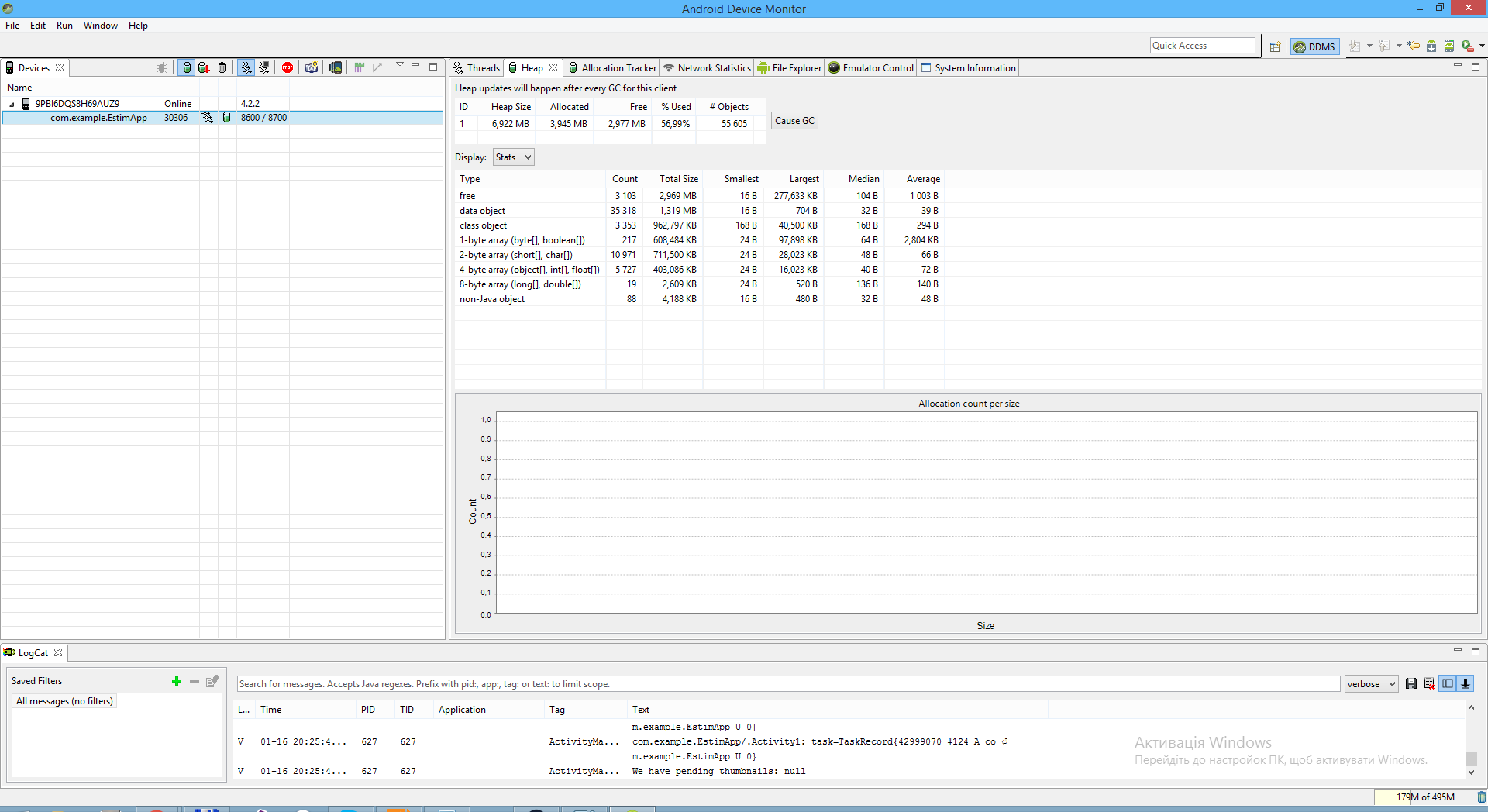Dump view hierarchy for UI Automator icon
This screenshot has width=1488, height=812.
click(336, 68)
